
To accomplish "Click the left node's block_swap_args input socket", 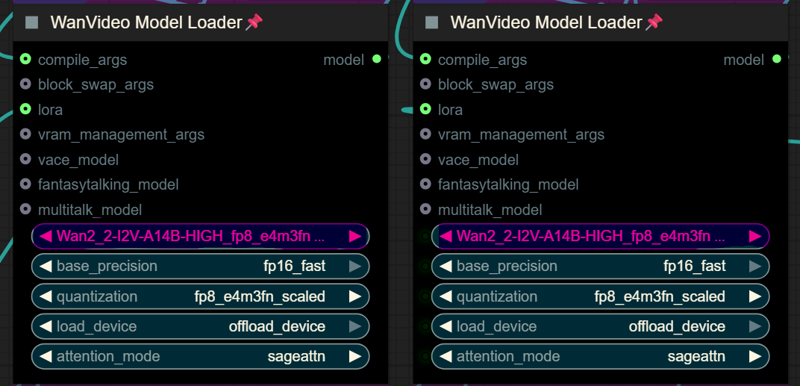I will click(x=26, y=84).
